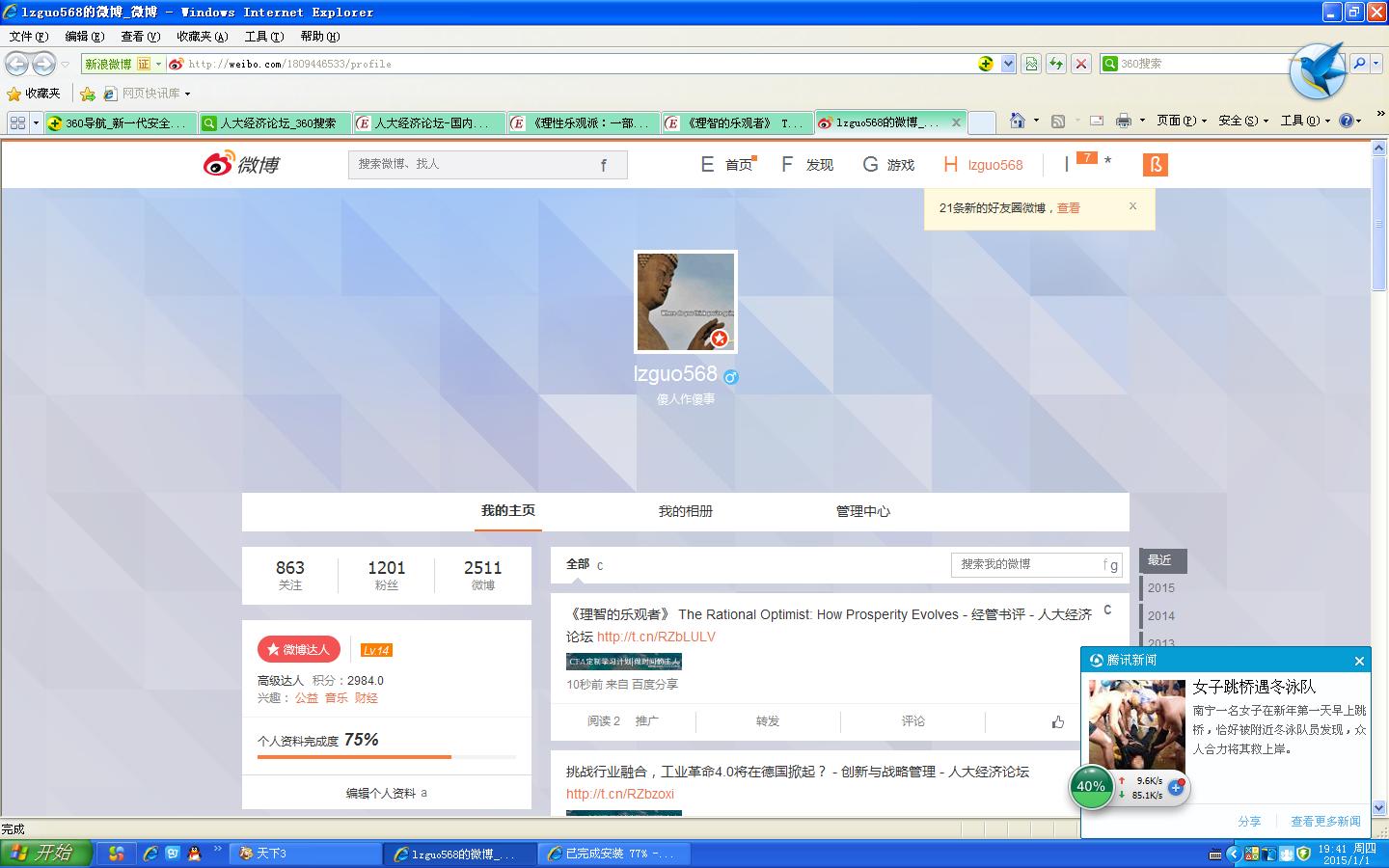
Task: Expand the Quick Tabs dropdown arrow
Action: coord(36,122)
